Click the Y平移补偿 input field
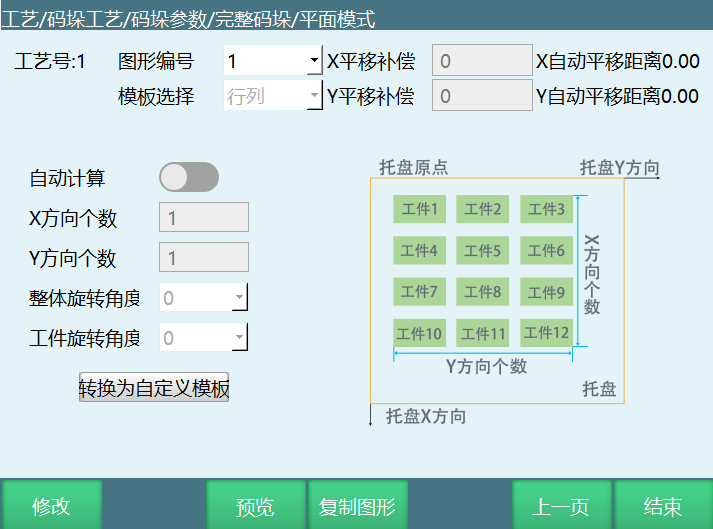713x529 pixels. [x=482, y=96]
